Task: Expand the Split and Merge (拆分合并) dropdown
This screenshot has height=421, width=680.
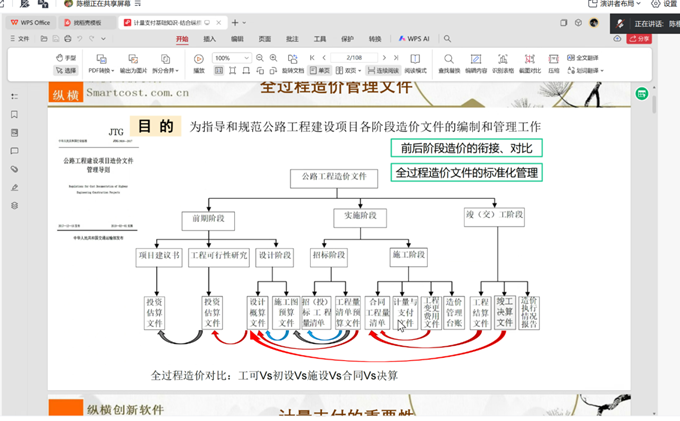Action: 166,71
